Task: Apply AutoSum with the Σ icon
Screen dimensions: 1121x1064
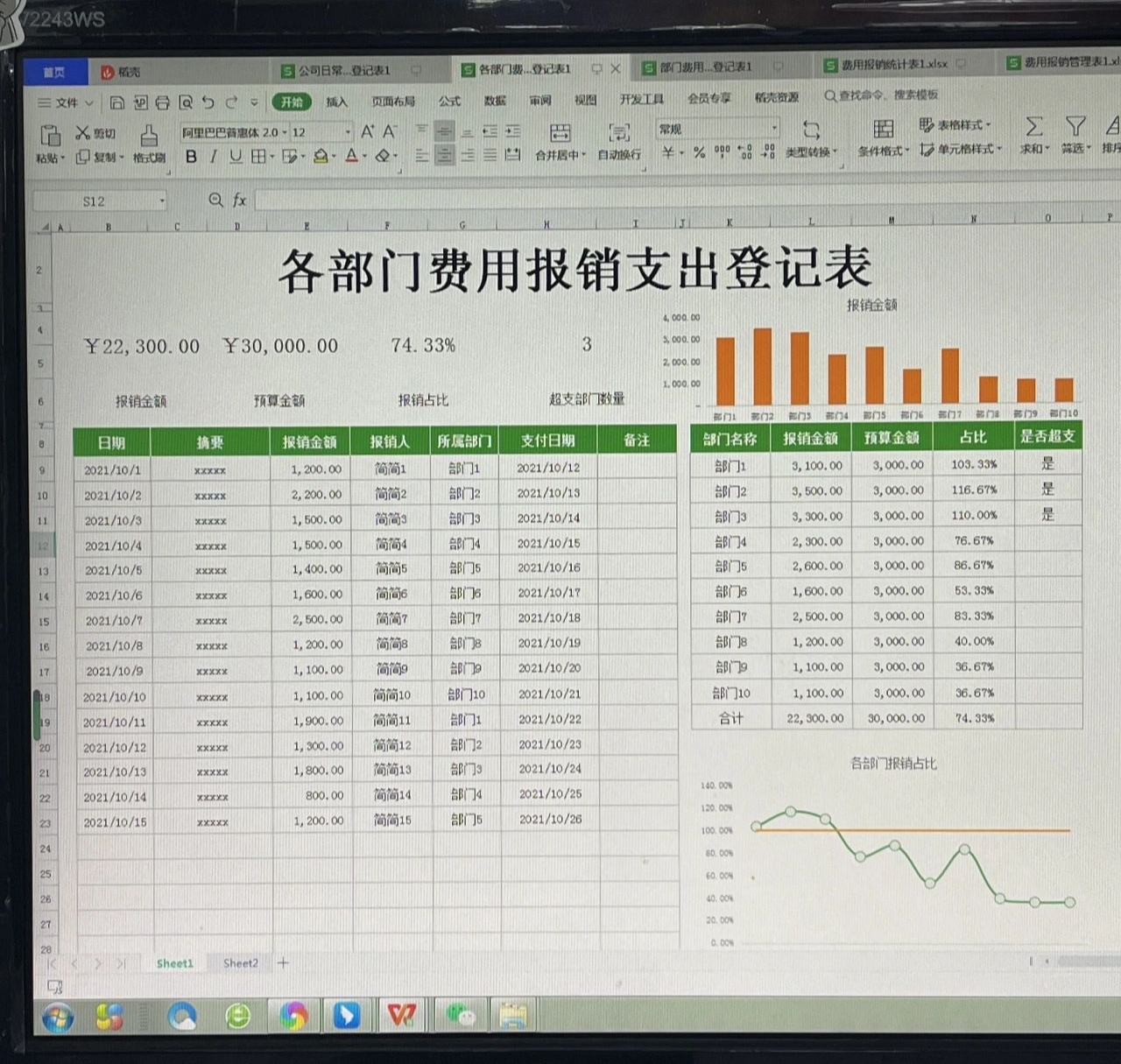Action: tap(1034, 130)
